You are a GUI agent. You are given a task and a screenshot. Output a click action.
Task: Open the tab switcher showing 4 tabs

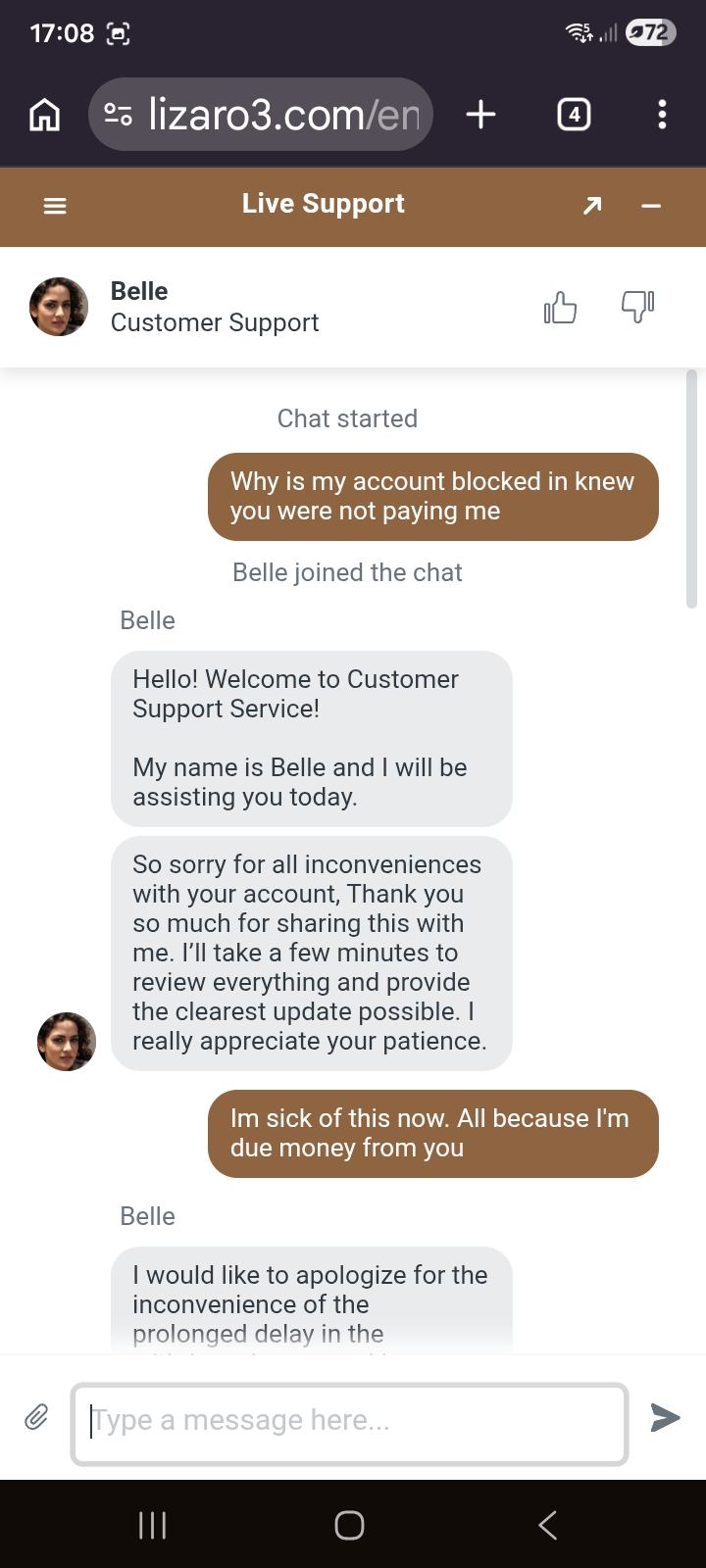tap(574, 115)
